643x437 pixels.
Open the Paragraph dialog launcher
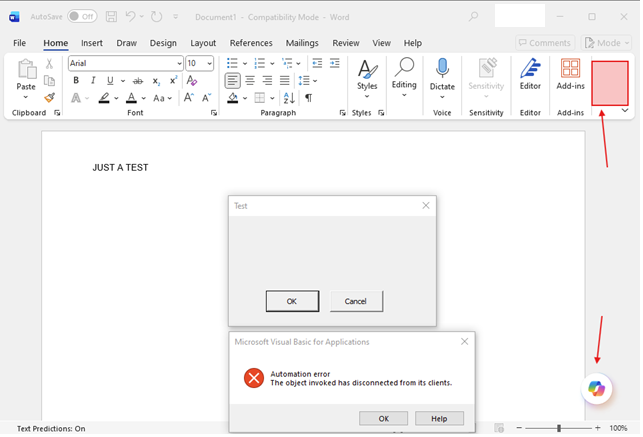(342, 113)
